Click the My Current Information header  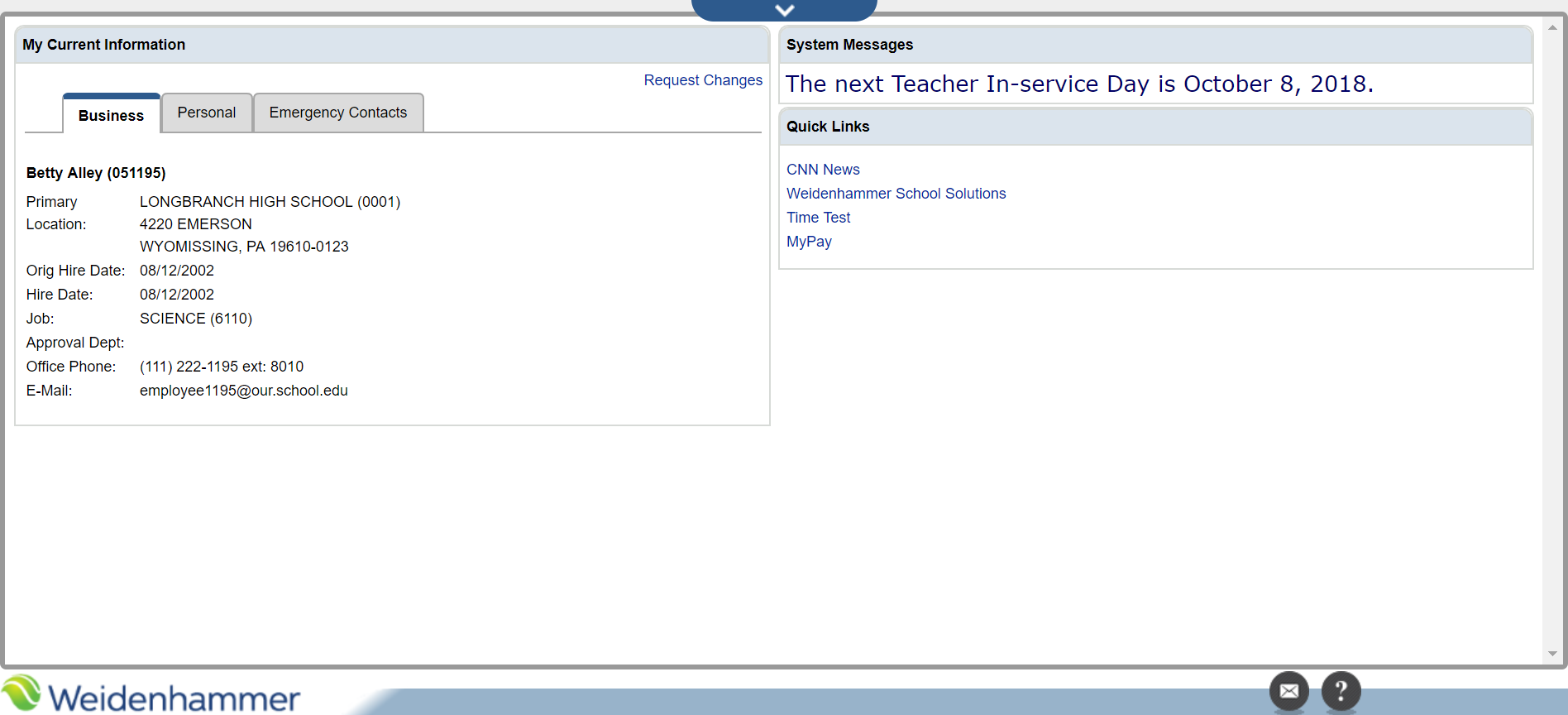pyautogui.click(x=104, y=45)
